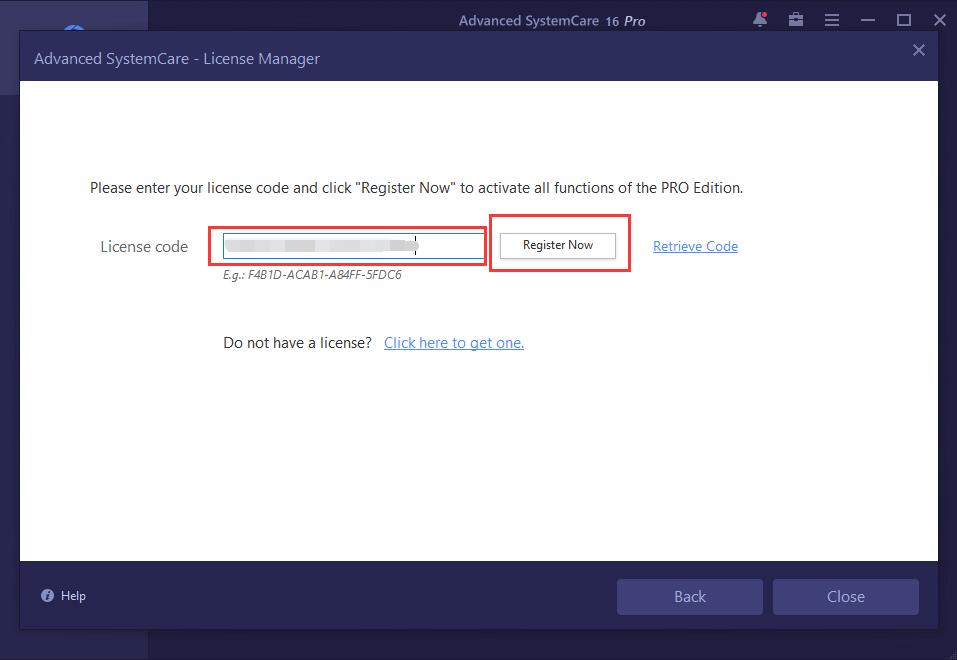The width and height of the screenshot is (957, 660).
Task: Click the License code input field
Action: click(x=353, y=246)
